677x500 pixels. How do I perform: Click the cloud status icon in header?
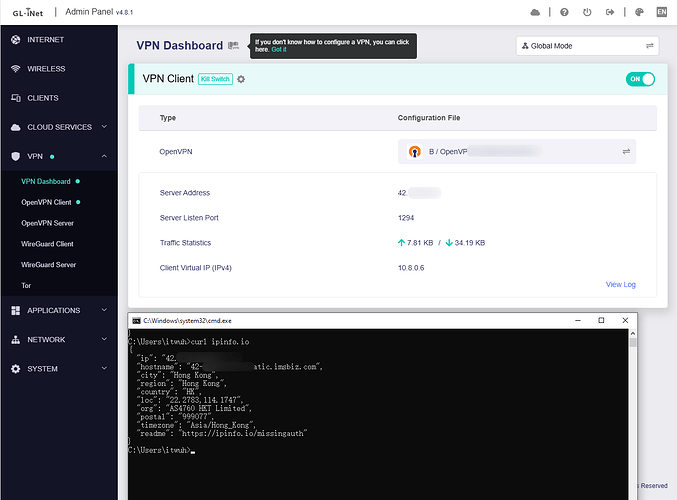tap(535, 12)
